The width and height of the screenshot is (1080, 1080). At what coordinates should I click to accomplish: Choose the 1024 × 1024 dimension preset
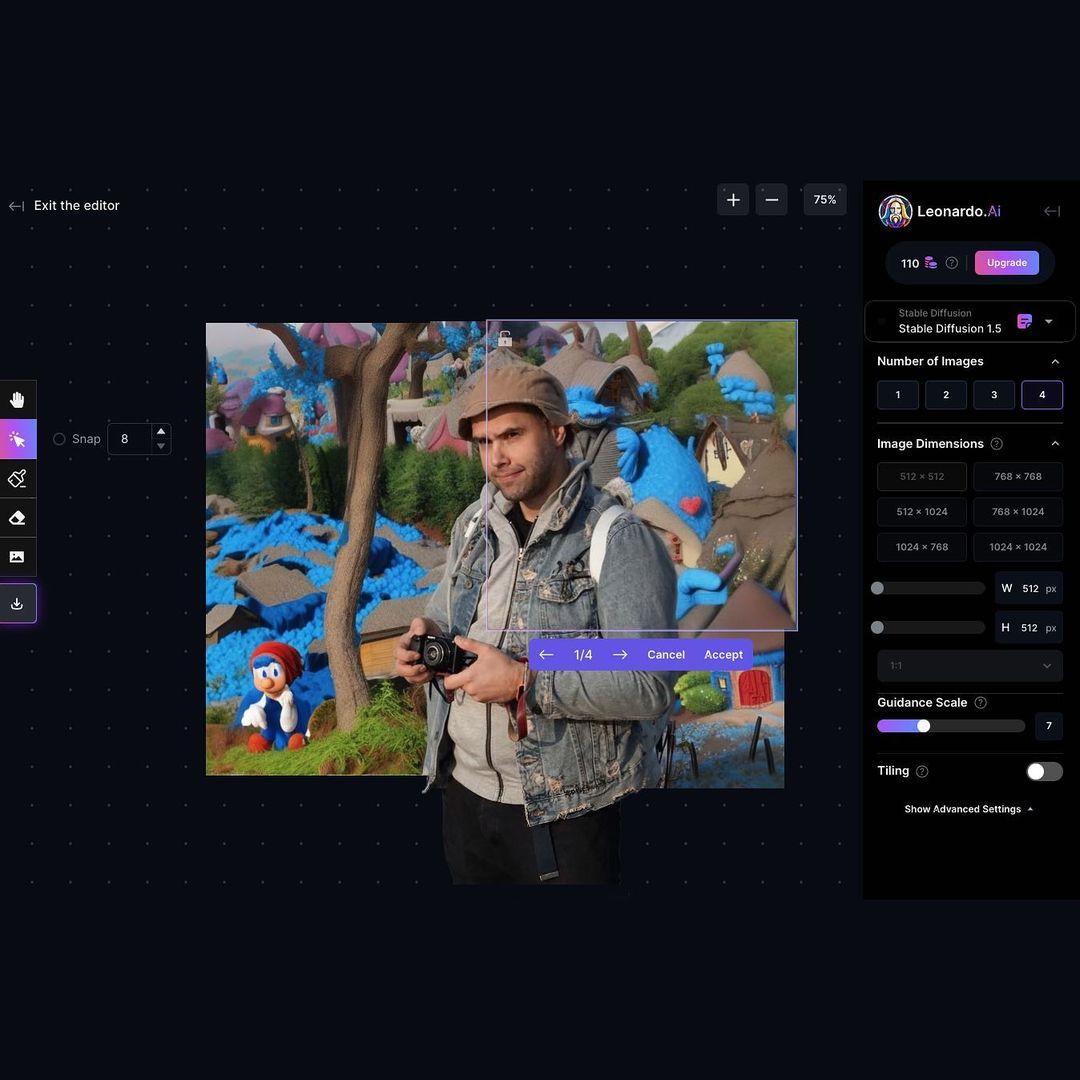1018,547
